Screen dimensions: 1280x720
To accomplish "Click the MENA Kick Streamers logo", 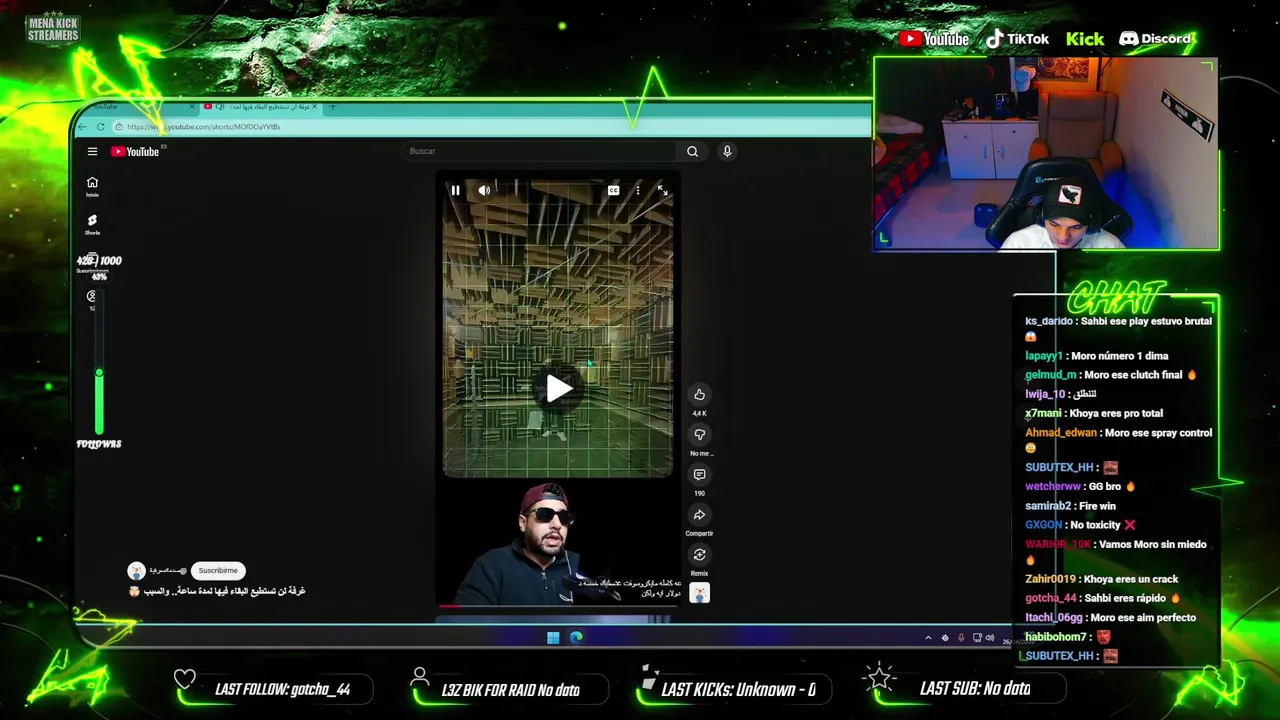I will [53, 29].
